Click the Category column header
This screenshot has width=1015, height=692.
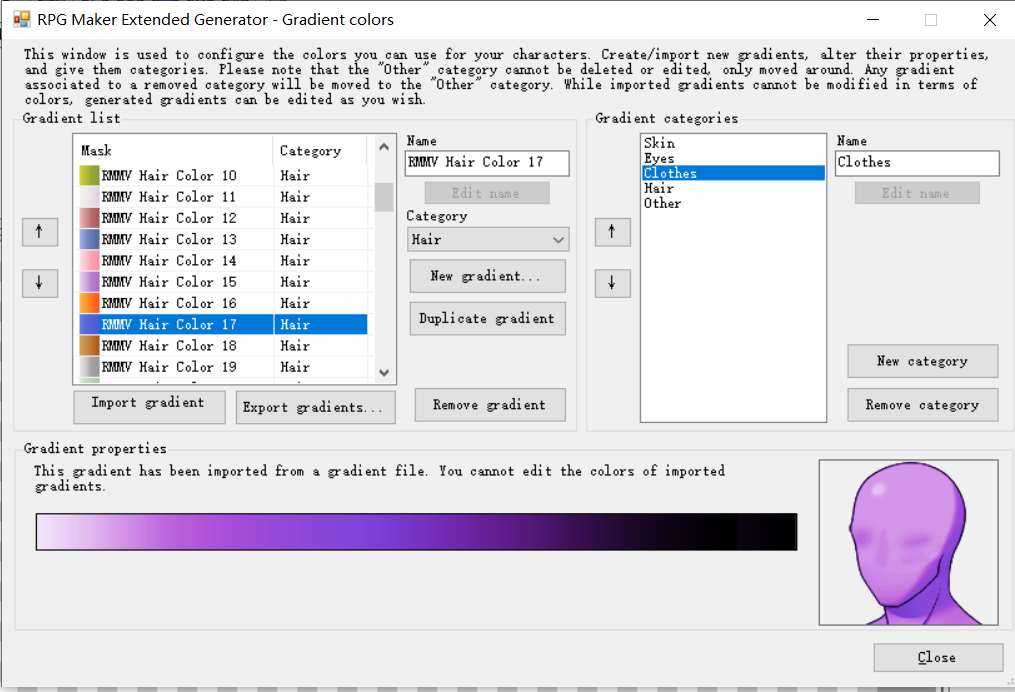(x=320, y=151)
